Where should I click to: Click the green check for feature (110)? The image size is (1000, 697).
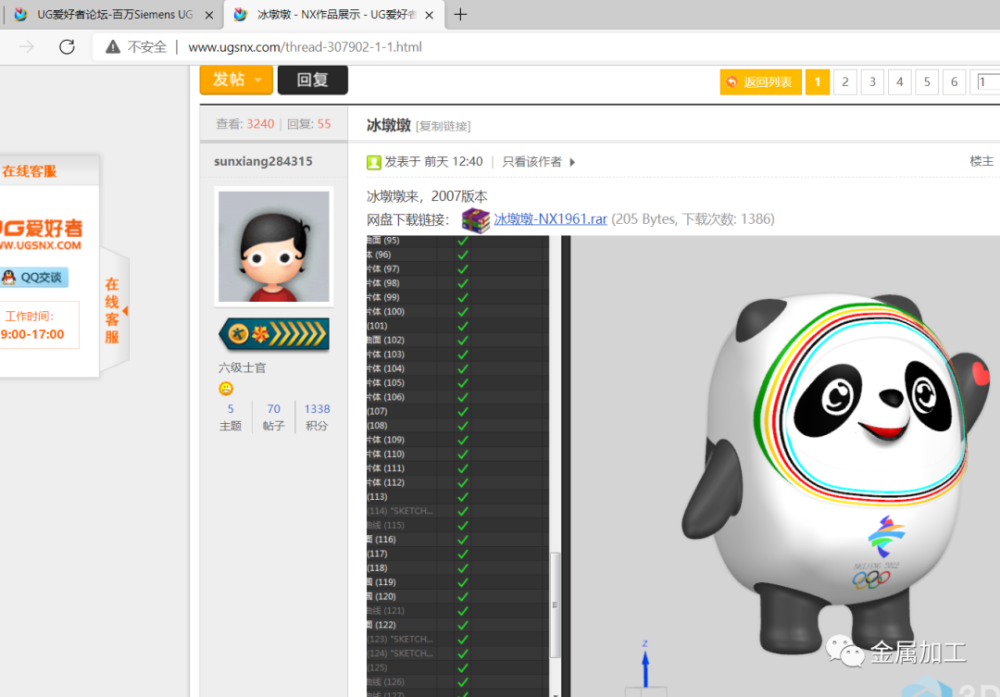(463, 454)
